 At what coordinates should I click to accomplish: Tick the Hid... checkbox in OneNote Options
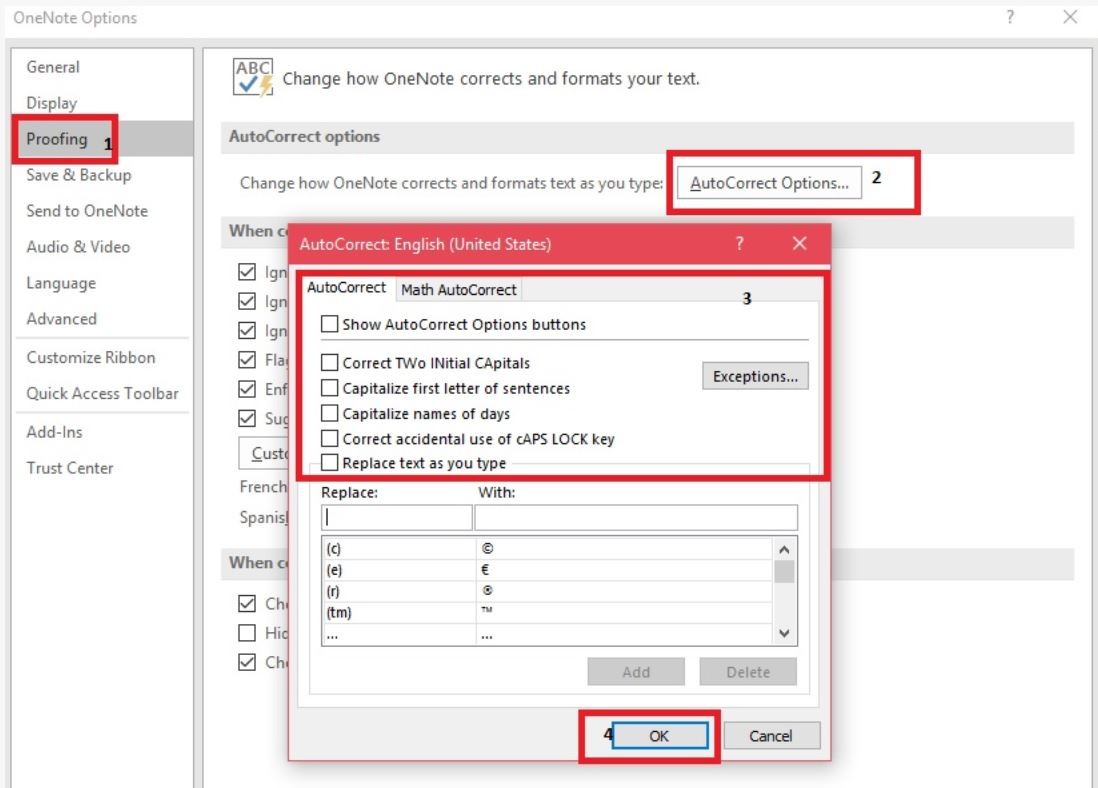pyautogui.click(x=246, y=633)
